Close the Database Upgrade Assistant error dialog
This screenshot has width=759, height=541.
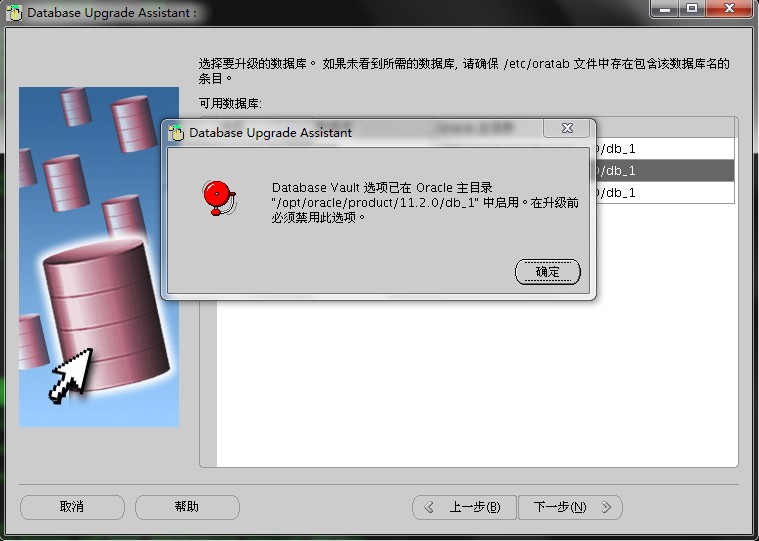point(567,128)
